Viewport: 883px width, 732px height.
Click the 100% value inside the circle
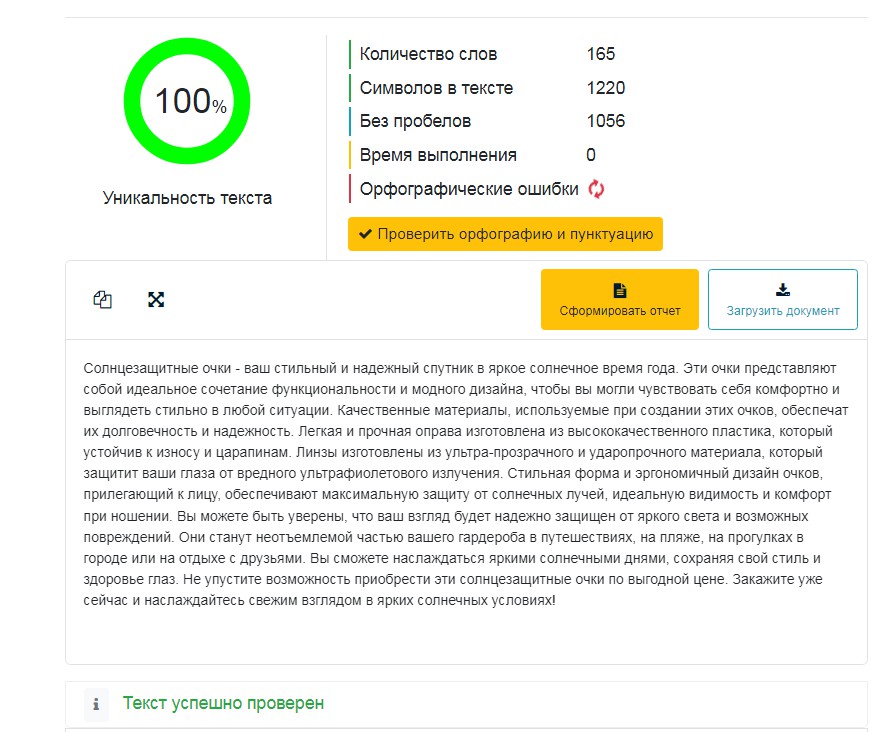click(x=190, y=101)
